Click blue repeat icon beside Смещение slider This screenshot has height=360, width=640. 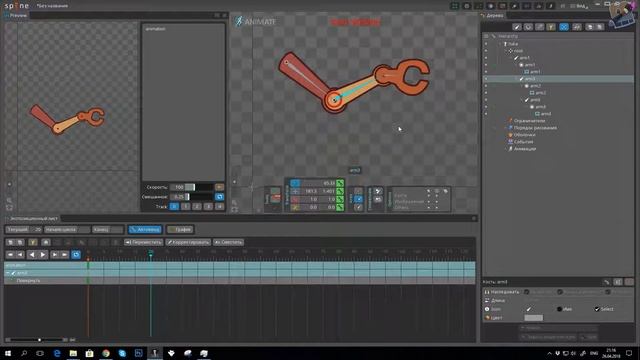[219, 197]
